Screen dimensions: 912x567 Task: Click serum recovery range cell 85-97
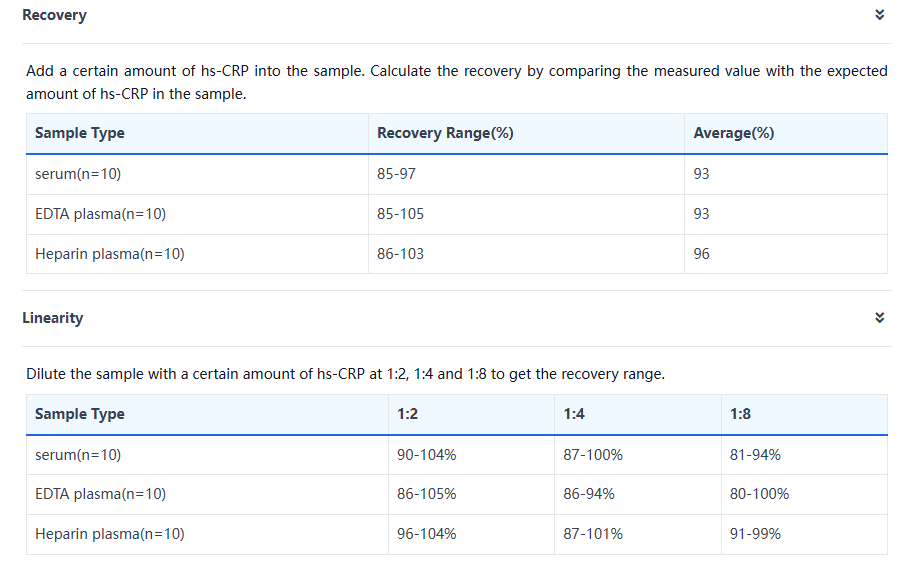pos(396,174)
